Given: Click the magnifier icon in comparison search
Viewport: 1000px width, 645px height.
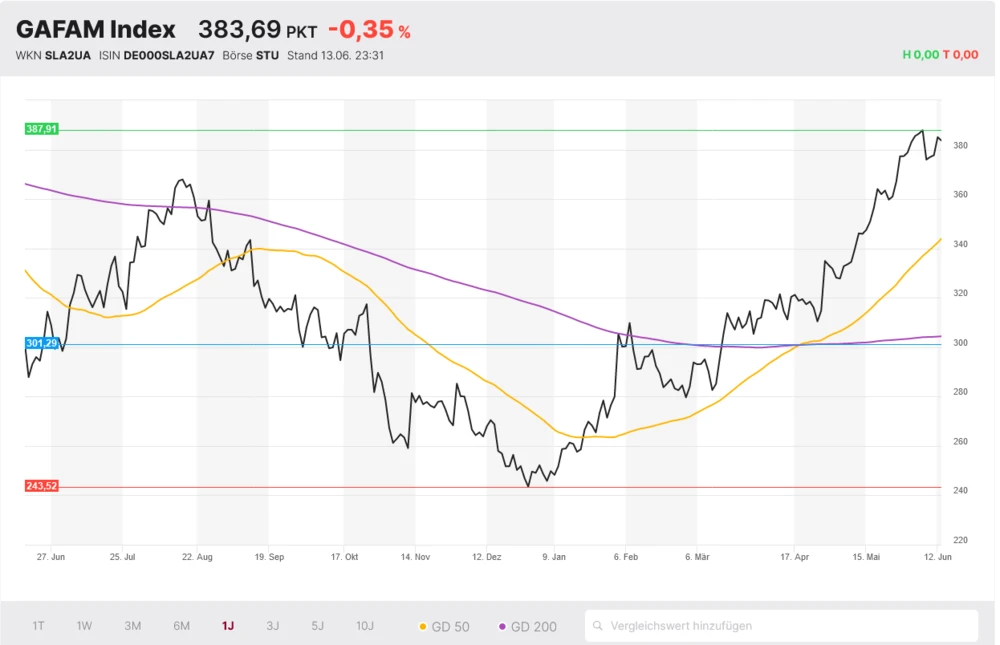Looking at the screenshot, I should [598, 626].
